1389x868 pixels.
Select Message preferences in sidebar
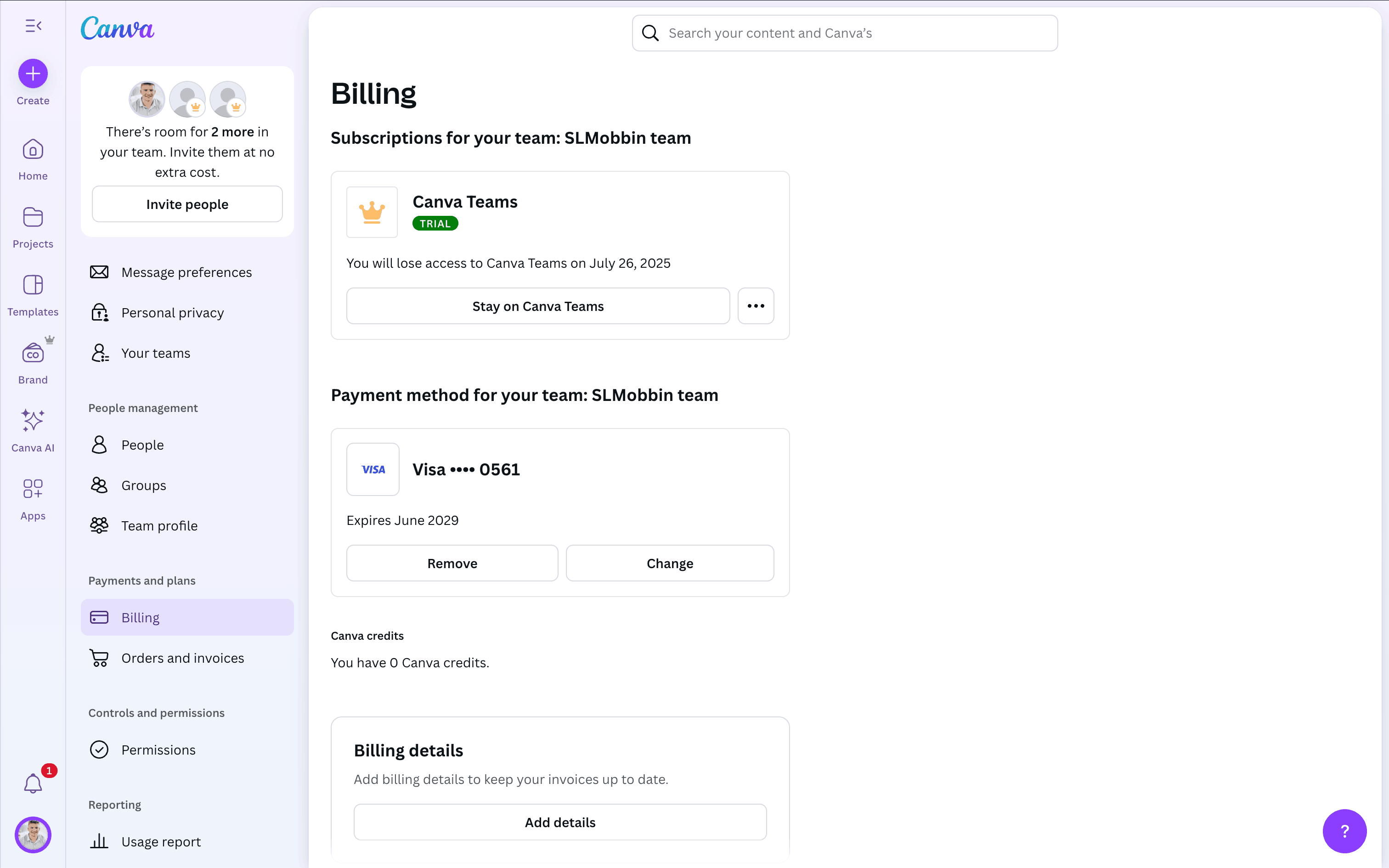click(186, 272)
